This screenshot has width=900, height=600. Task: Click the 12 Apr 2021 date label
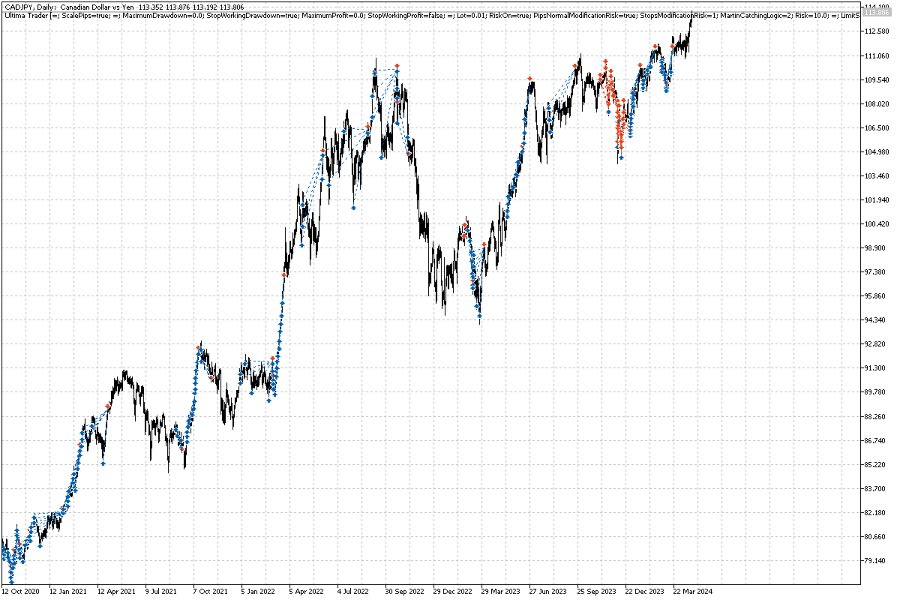(116, 591)
